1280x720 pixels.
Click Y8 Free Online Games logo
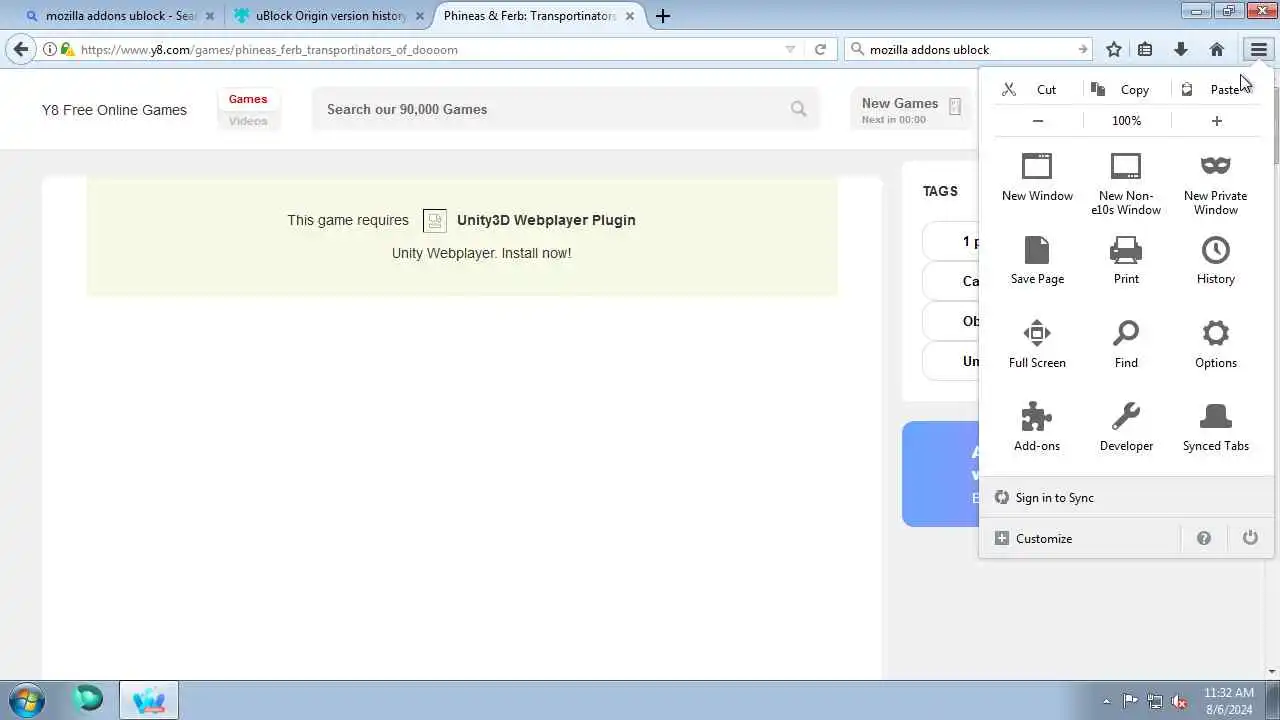pos(114,110)
